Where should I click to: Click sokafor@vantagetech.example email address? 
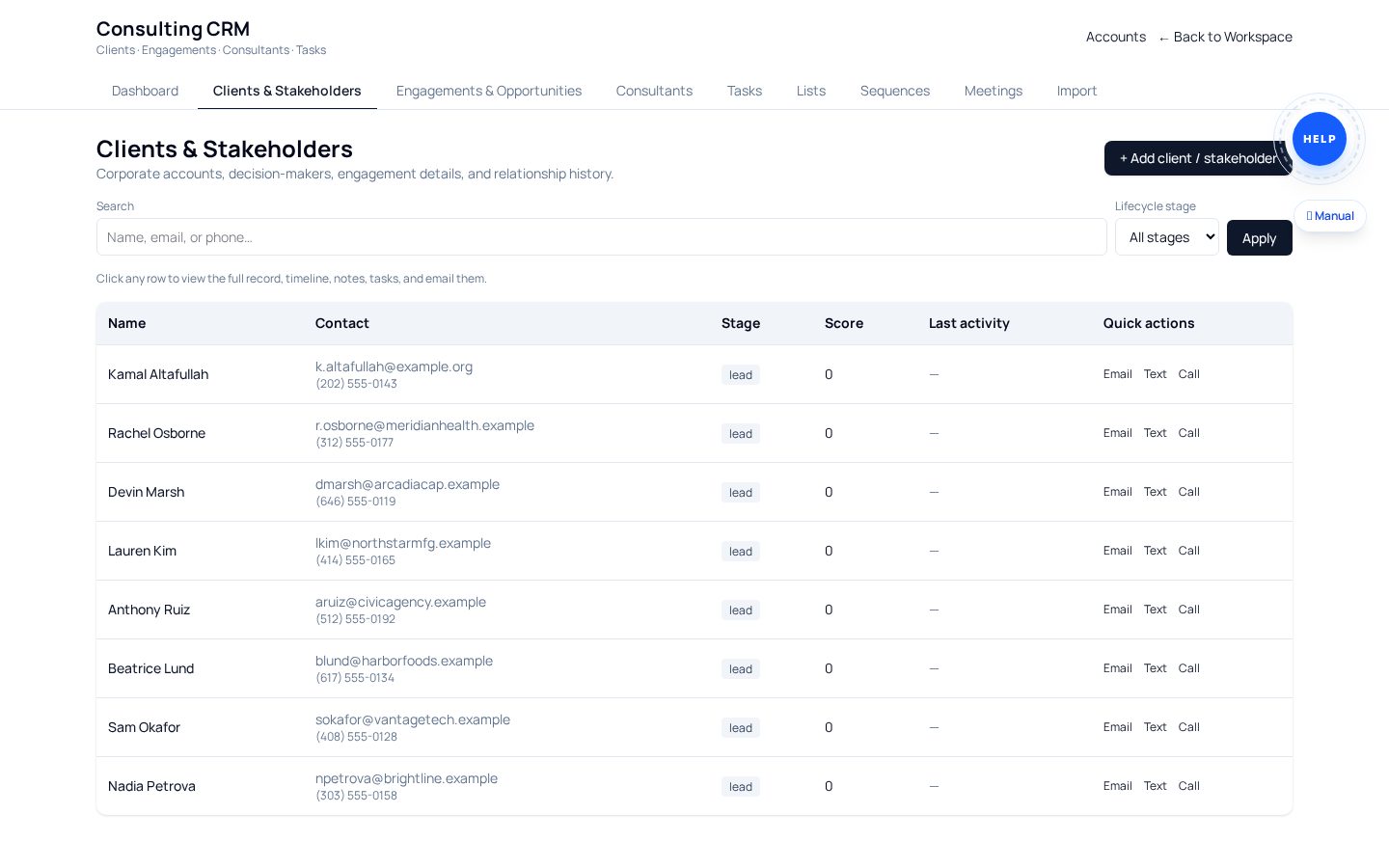click(x=413, y=719)
